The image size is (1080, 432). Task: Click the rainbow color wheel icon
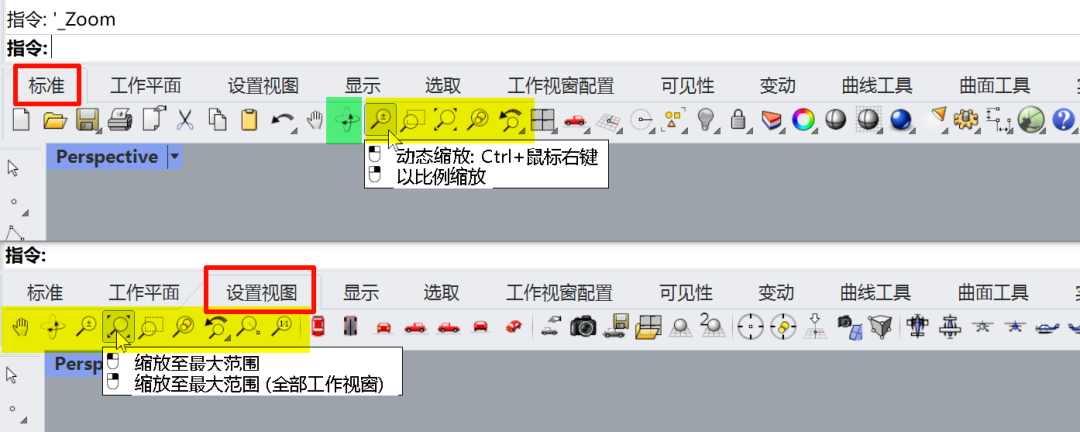[802, 121]
